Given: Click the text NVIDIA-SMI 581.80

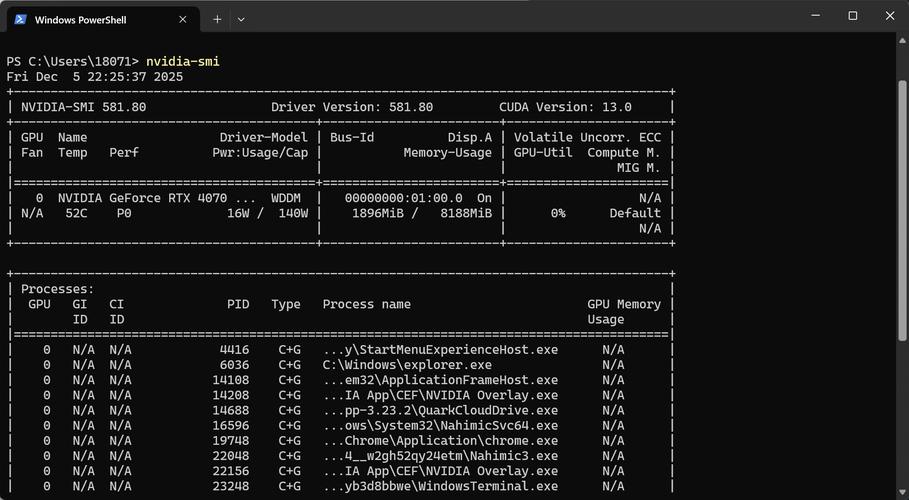Looking at the screenshot, I should [83, 107].
